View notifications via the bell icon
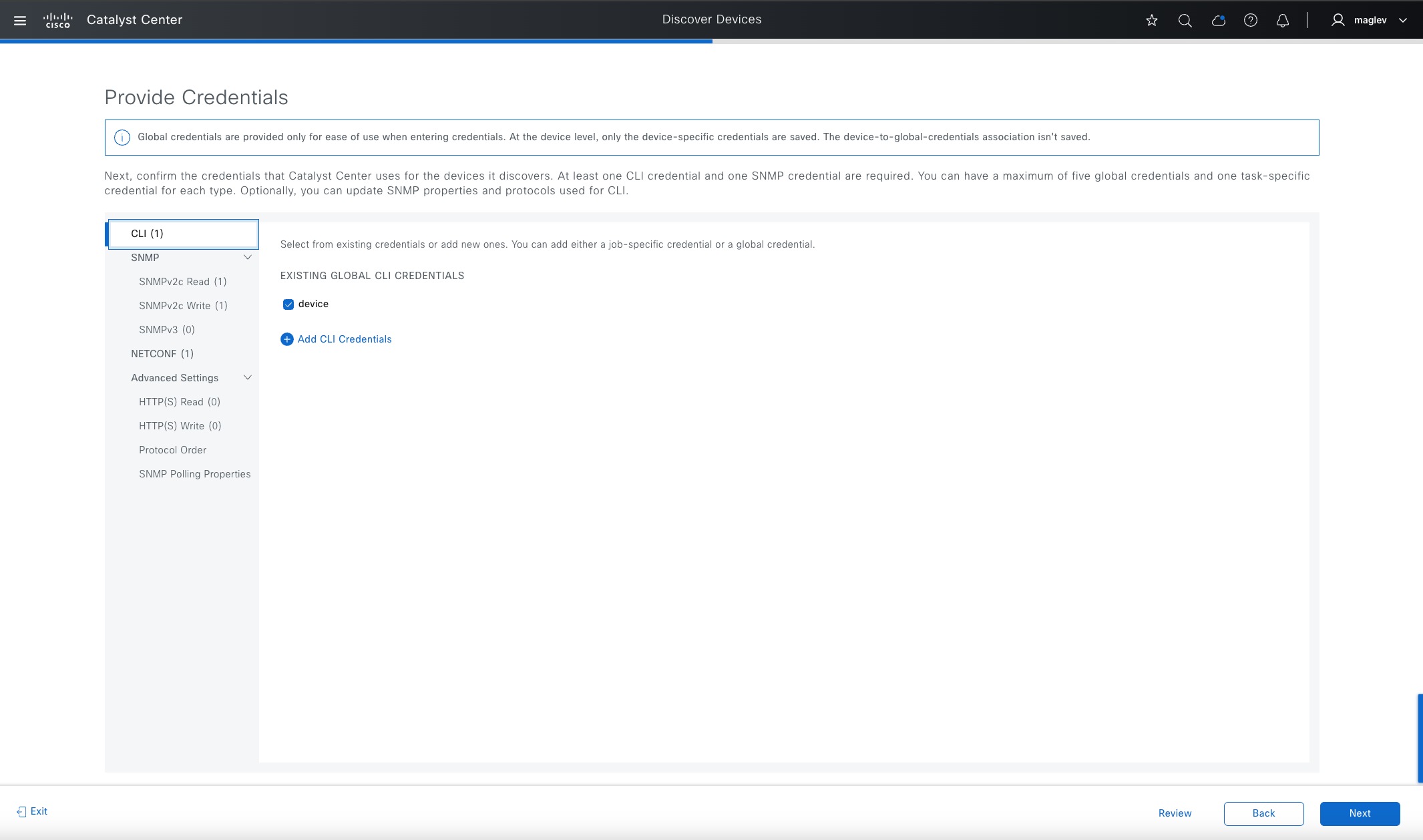This screenshot has height=840, width=1423. tap(1281, 21)
